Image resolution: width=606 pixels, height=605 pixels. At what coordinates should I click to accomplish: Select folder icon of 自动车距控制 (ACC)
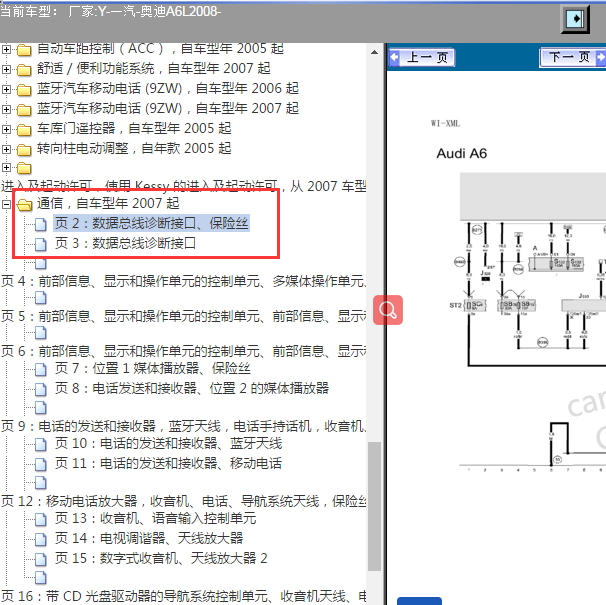[x=24, y=50]
